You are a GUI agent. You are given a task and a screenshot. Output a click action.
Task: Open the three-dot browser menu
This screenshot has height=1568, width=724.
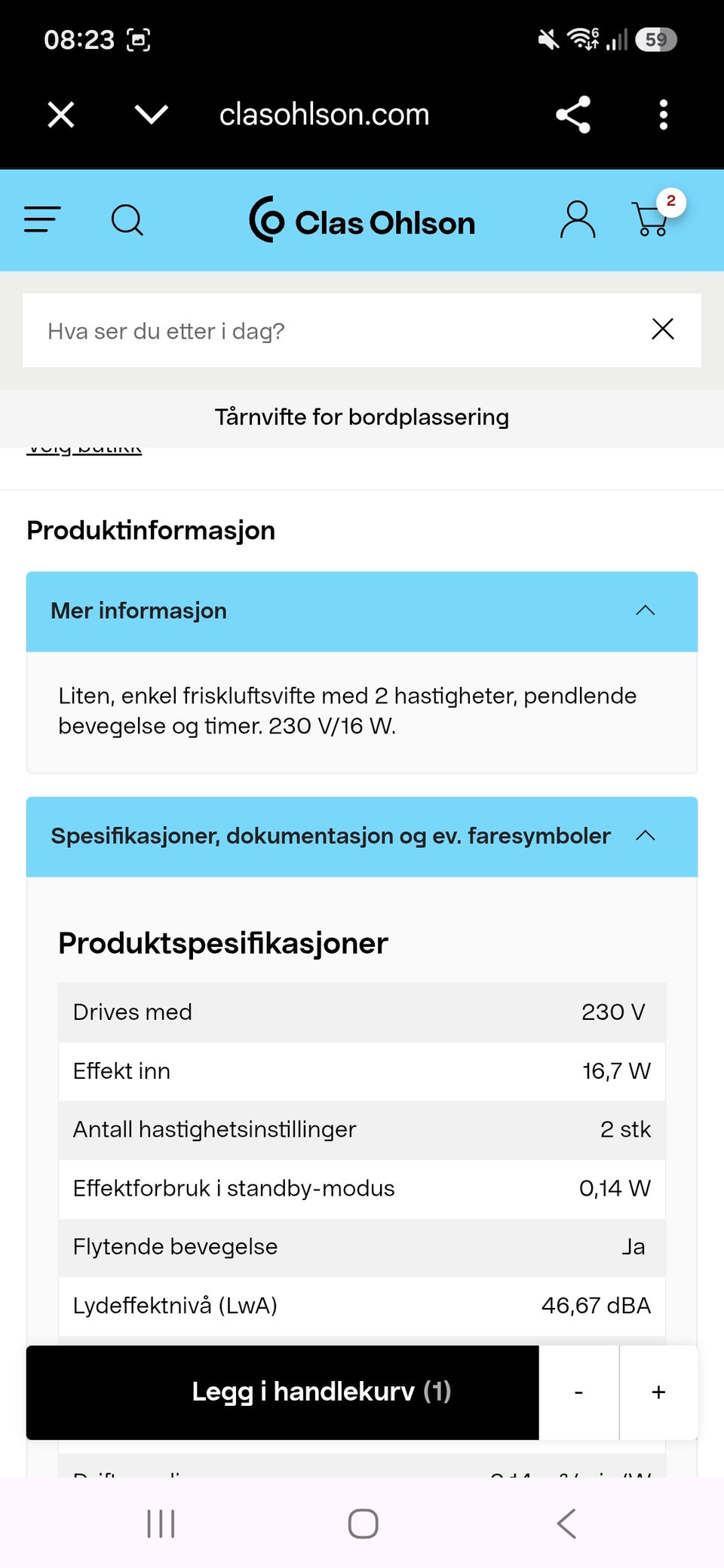coord(664,115)
